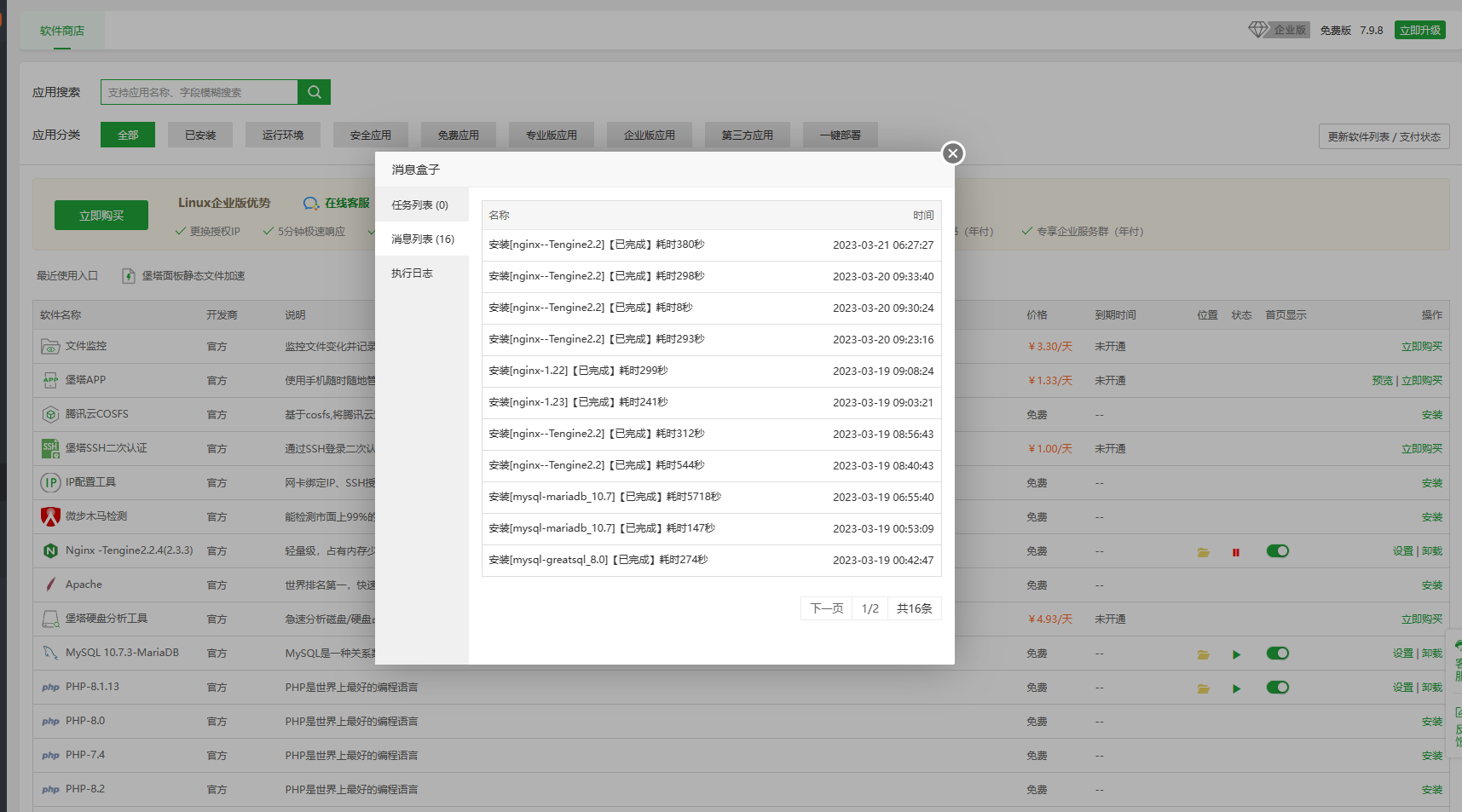Viewport: 1462px width, 812px height.
Task: Click the 1/2 page indicator
Action: (x=870, y=608)
